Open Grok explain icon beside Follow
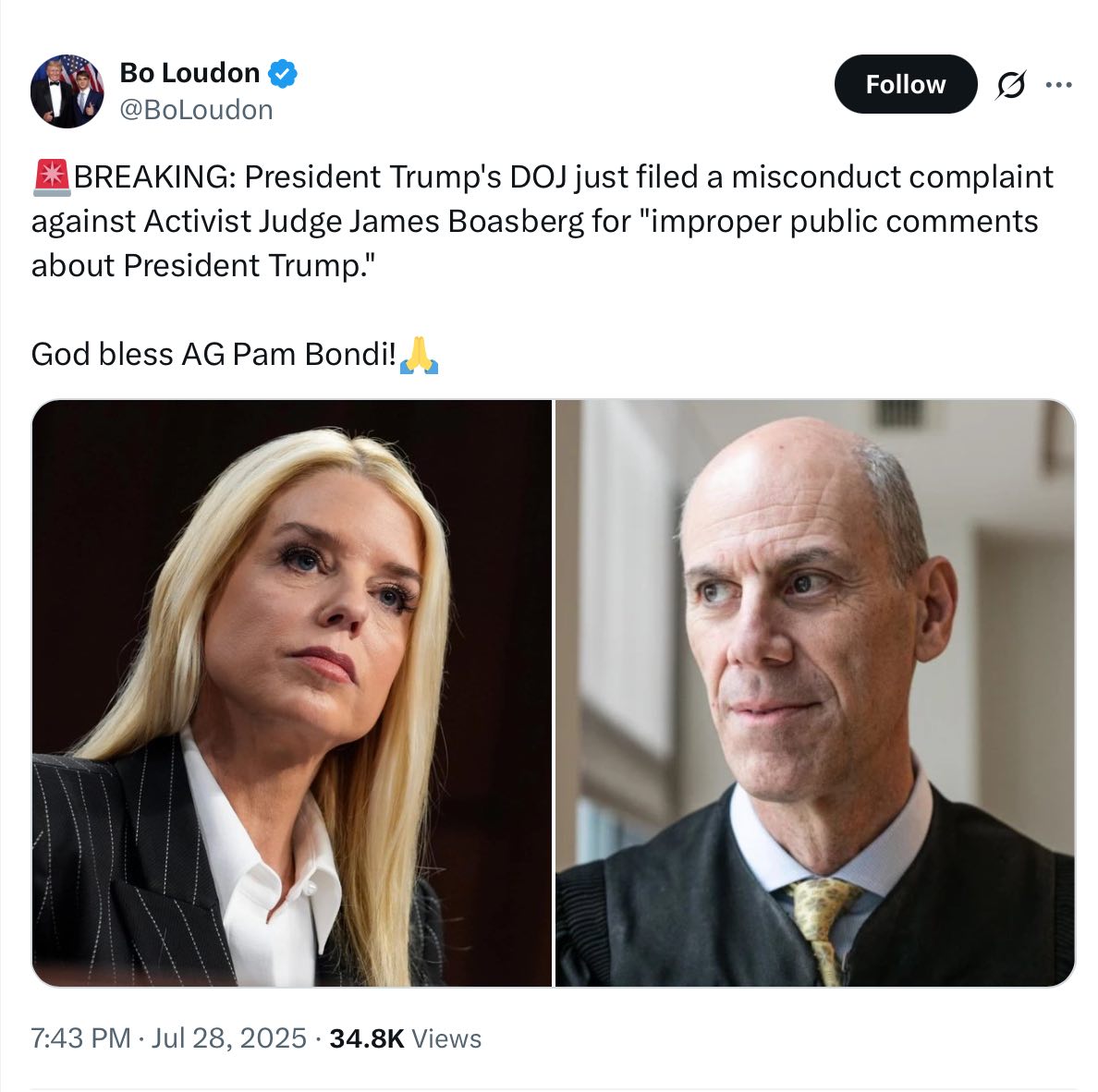1098x1092 pixels. pyautogui.click(x=1010, y=85)
